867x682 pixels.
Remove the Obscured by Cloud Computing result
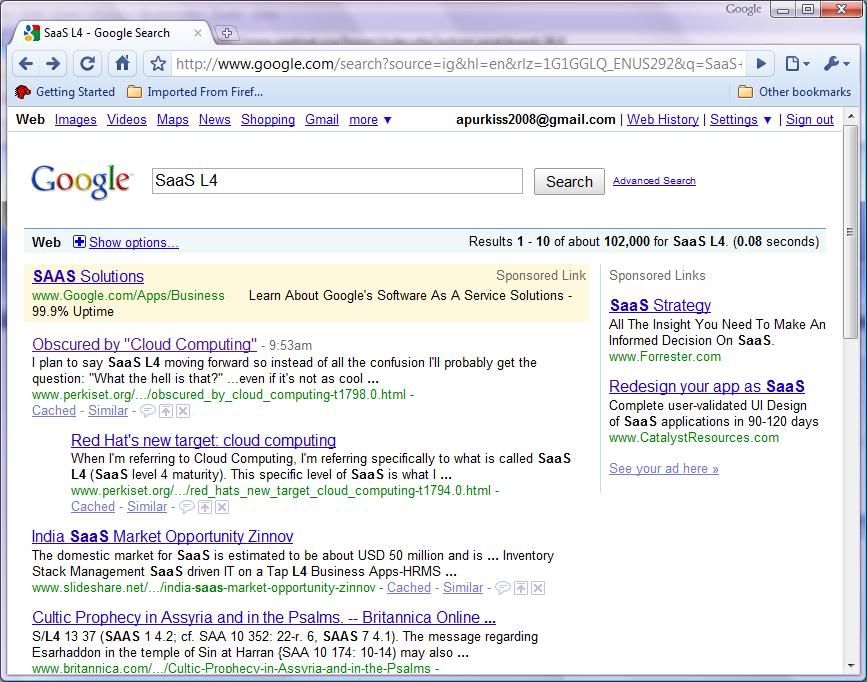pos(183,410)
